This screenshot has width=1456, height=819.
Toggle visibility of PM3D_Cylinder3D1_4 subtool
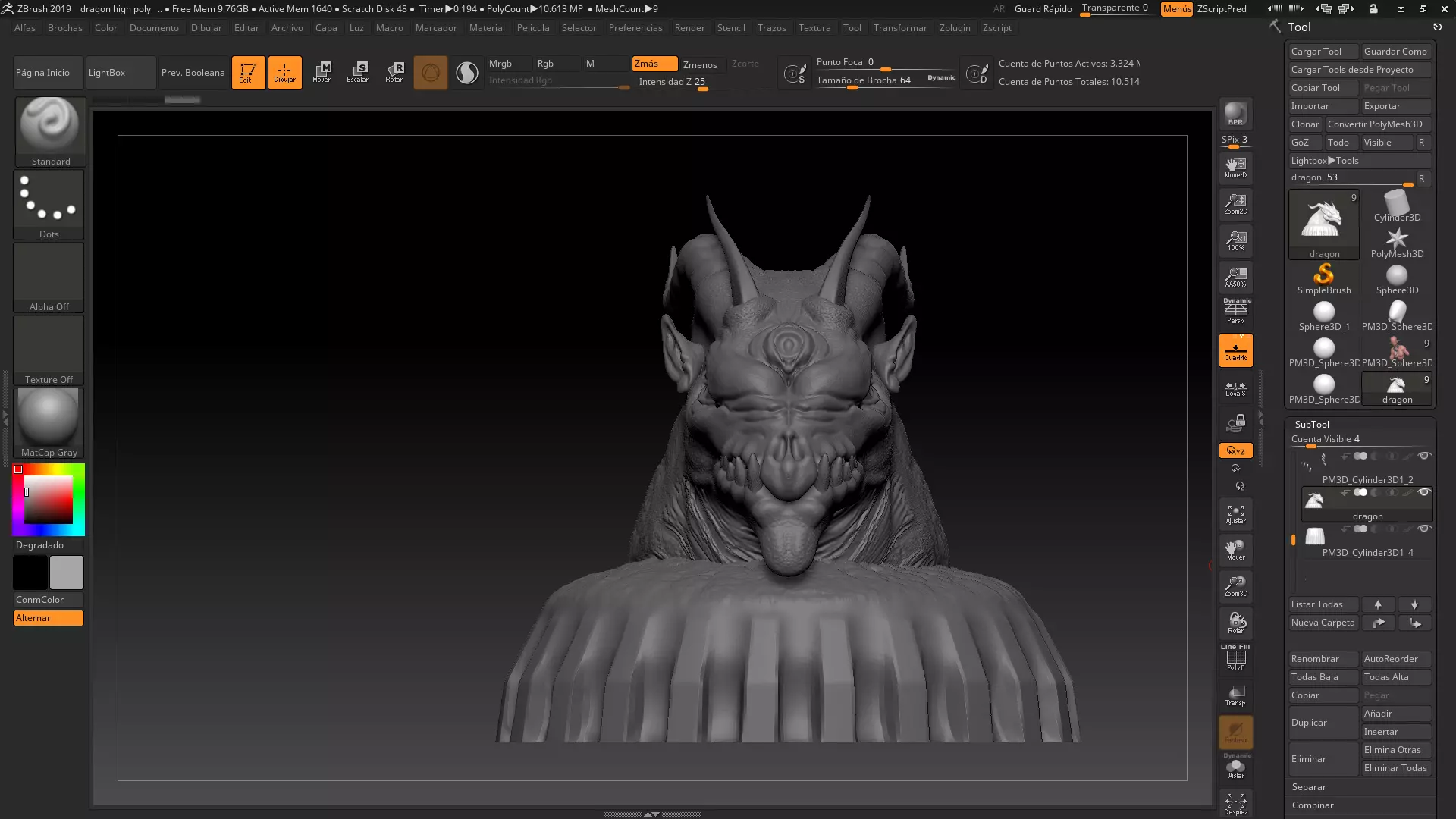click(1424, 529)
